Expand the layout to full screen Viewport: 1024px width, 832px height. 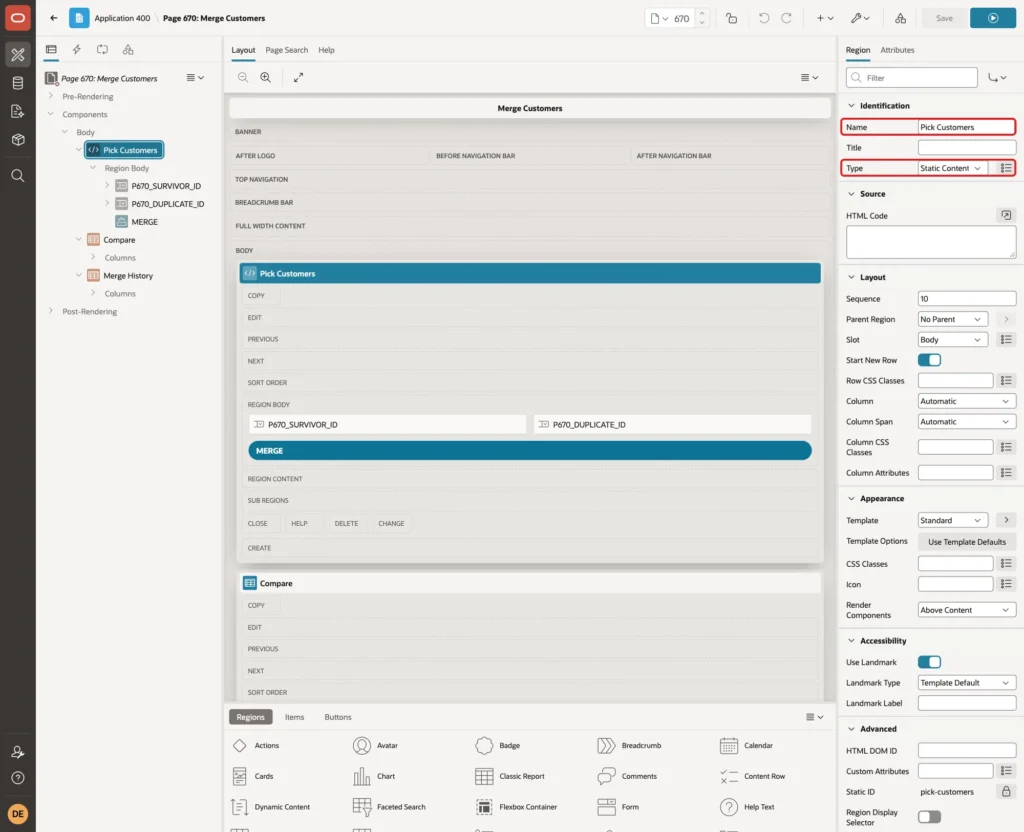(298, 77)
